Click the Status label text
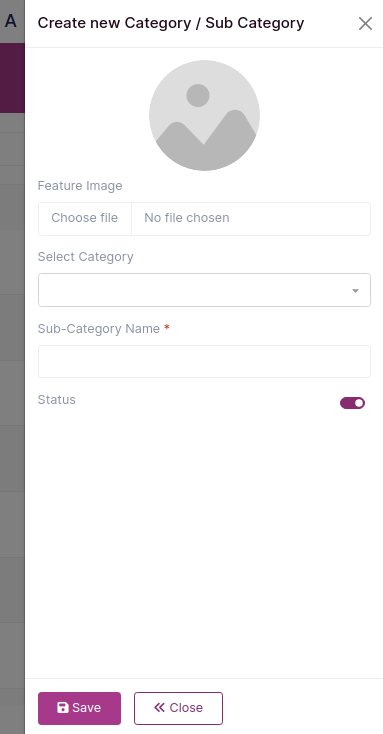This screenshot has width=383, height=734. 57,400
